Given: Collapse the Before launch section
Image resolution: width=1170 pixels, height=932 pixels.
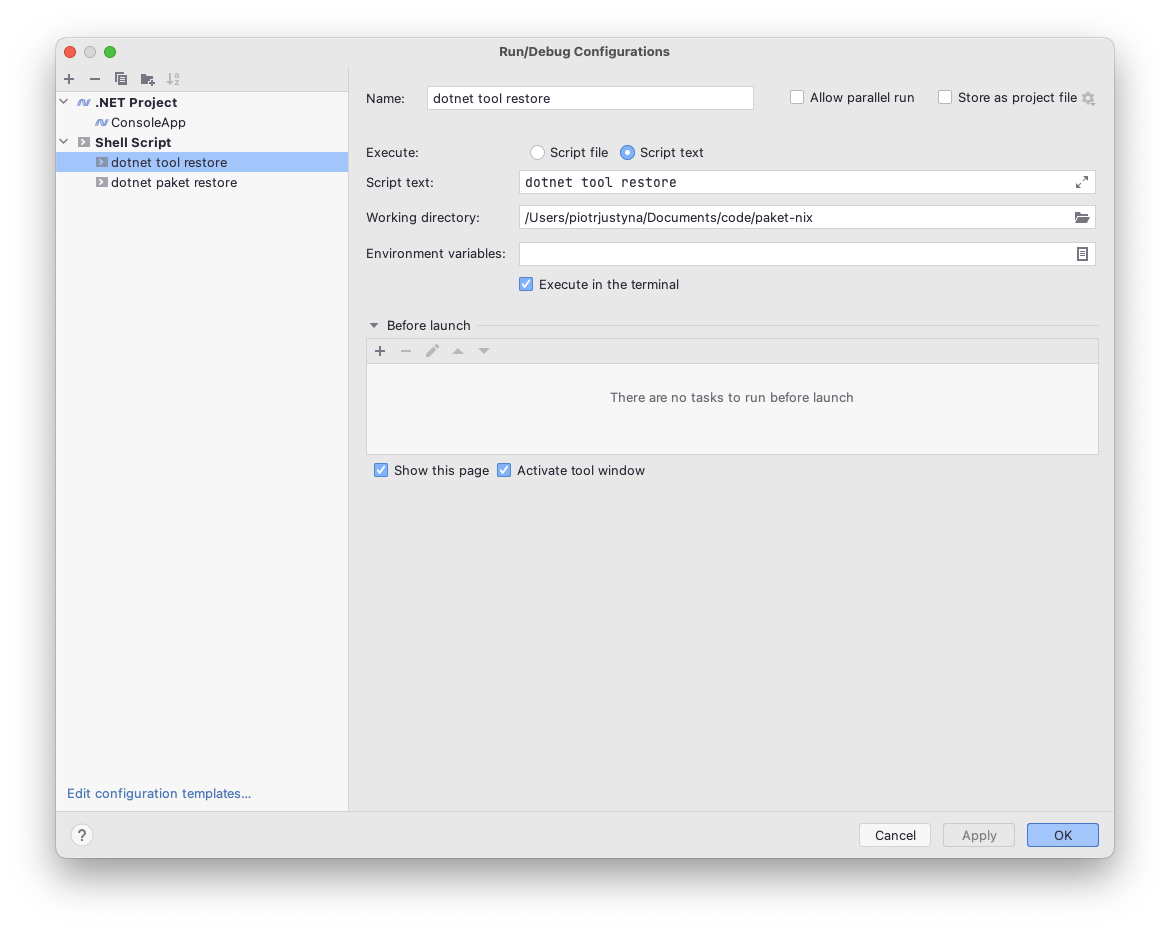Looking at the screenshot, I should coord(374,325).
